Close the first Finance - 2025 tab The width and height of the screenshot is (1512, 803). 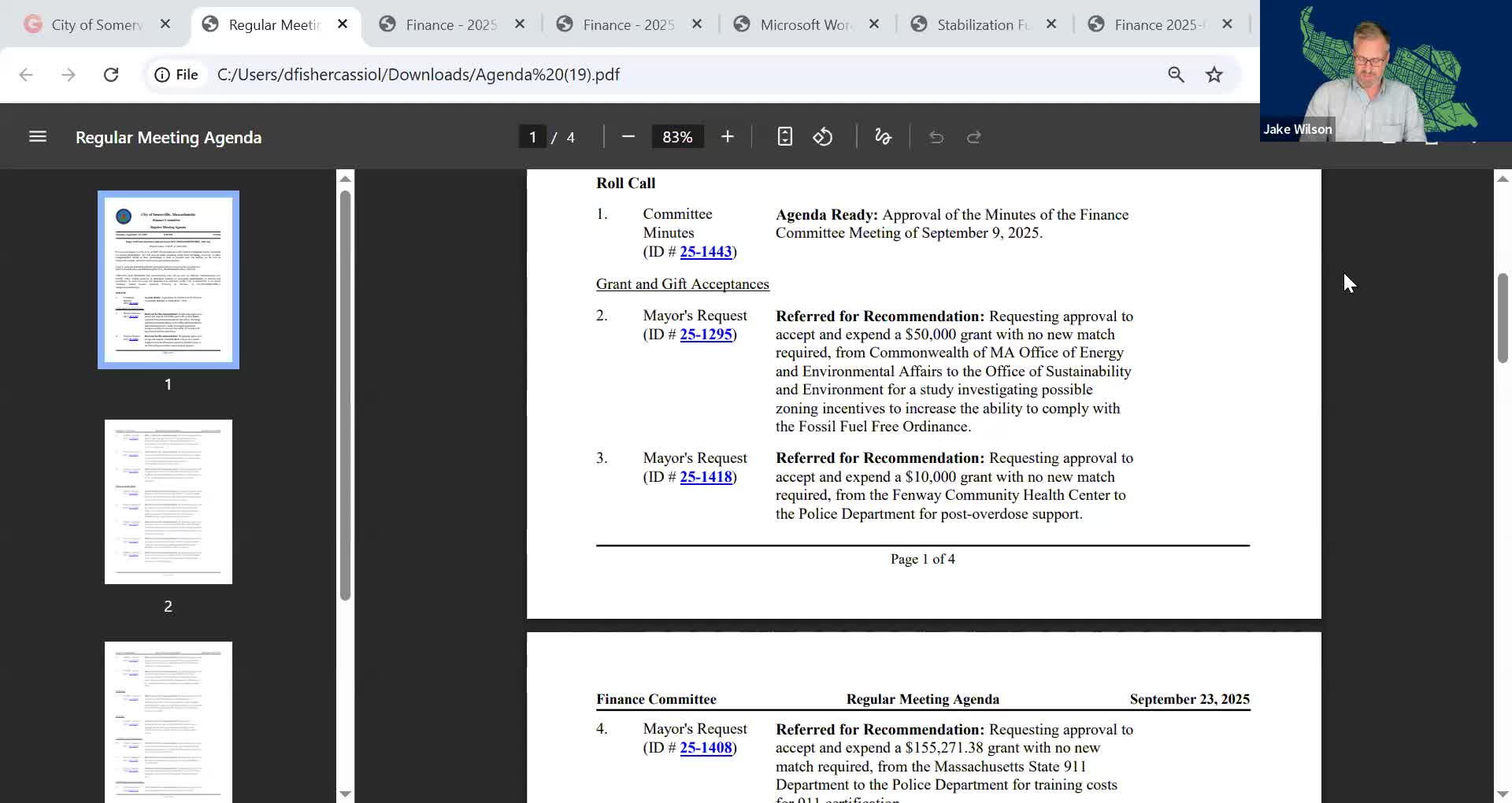tap(520, 24)
